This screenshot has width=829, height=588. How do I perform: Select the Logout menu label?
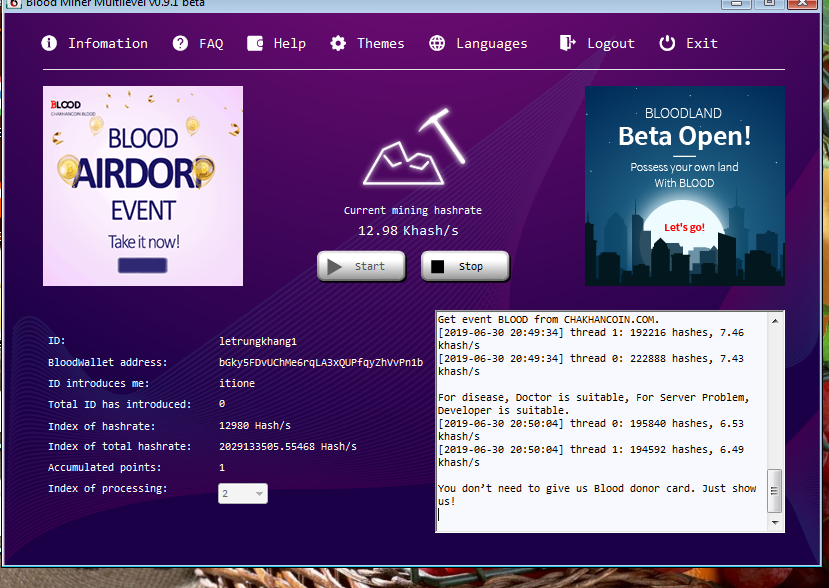[611, 44]
